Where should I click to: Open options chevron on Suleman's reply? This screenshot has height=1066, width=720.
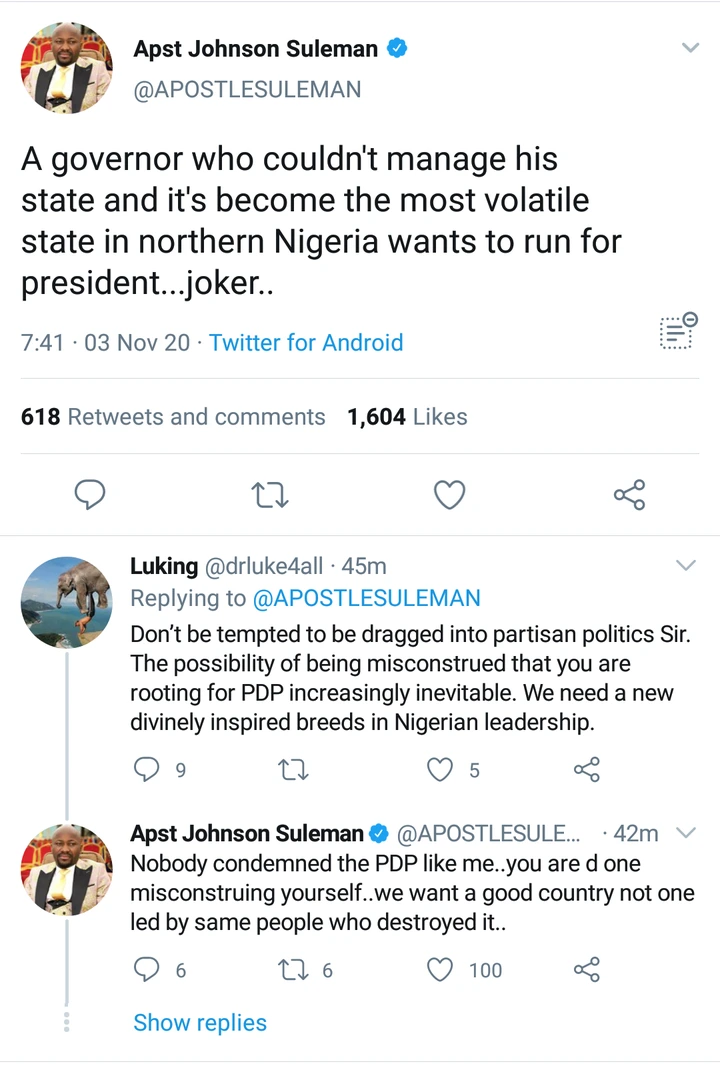pyautogui.click(x=686, y=833)
